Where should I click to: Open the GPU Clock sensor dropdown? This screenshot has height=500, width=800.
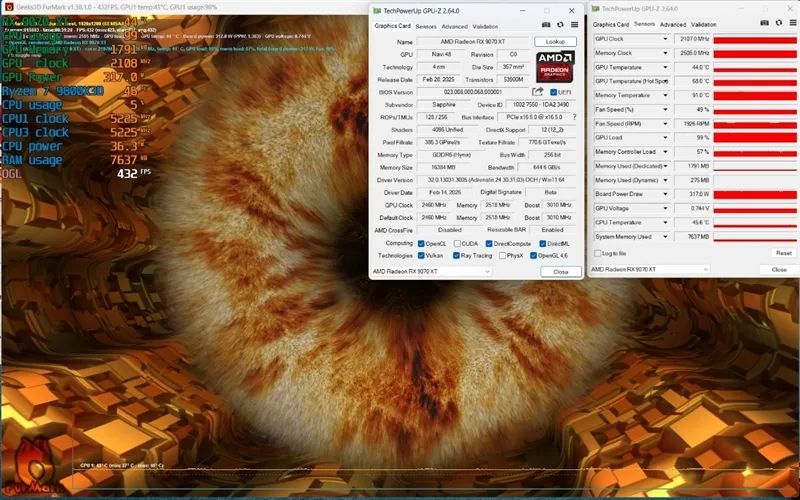point(665,39)
